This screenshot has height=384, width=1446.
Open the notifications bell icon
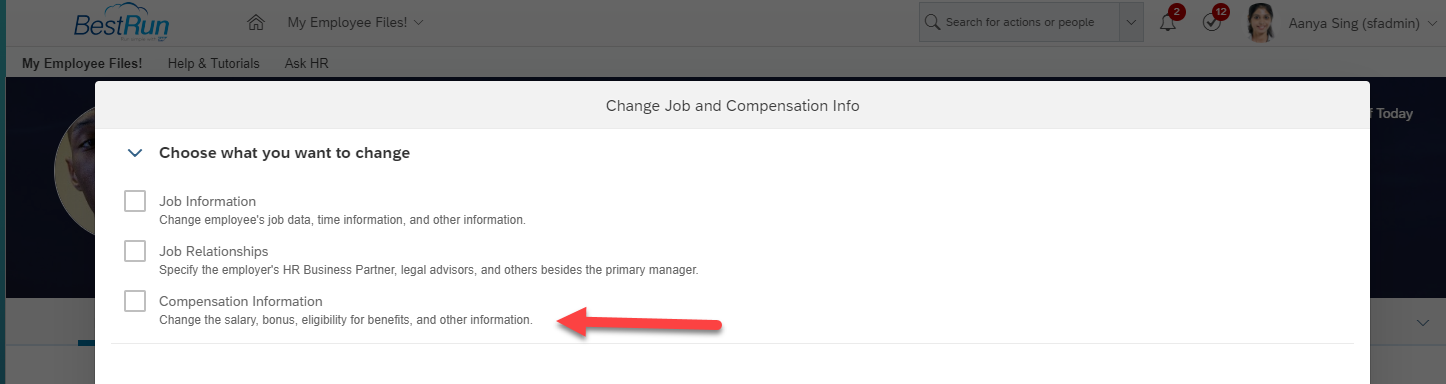pyautogui.click(x=1168, y=22)
